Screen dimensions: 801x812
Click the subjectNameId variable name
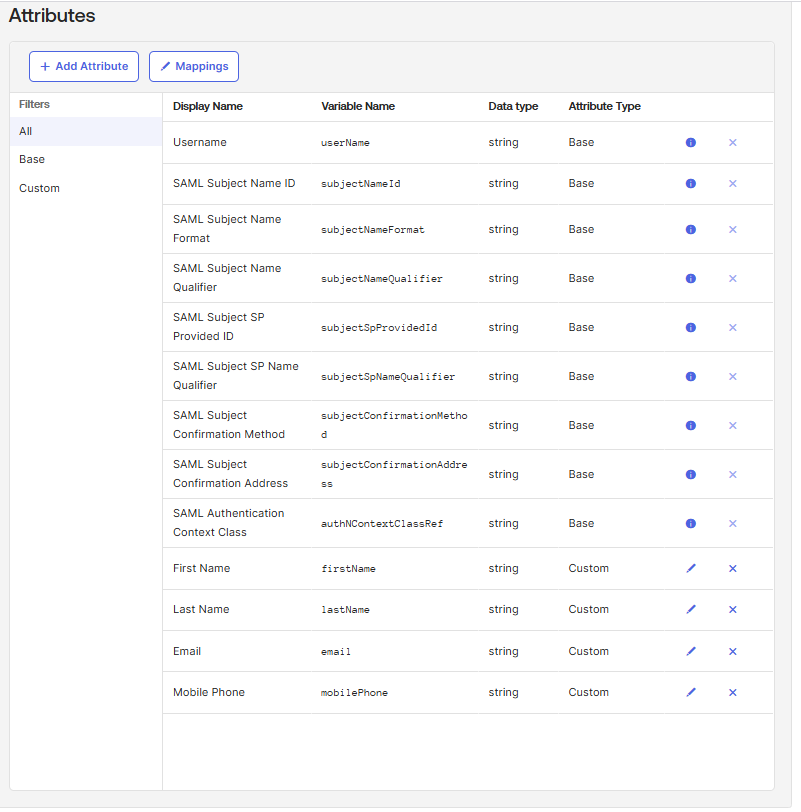coord(360,184)
